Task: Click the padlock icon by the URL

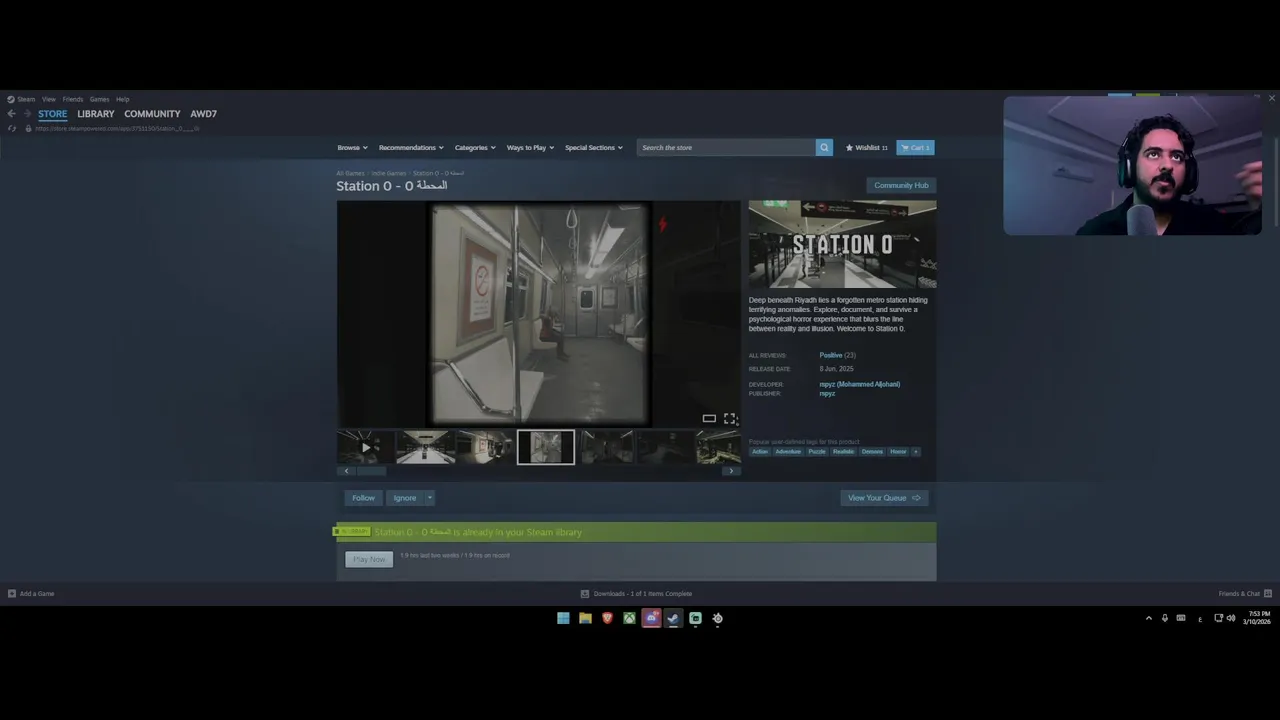Action: pyautogui.click(x=28, y=128)
